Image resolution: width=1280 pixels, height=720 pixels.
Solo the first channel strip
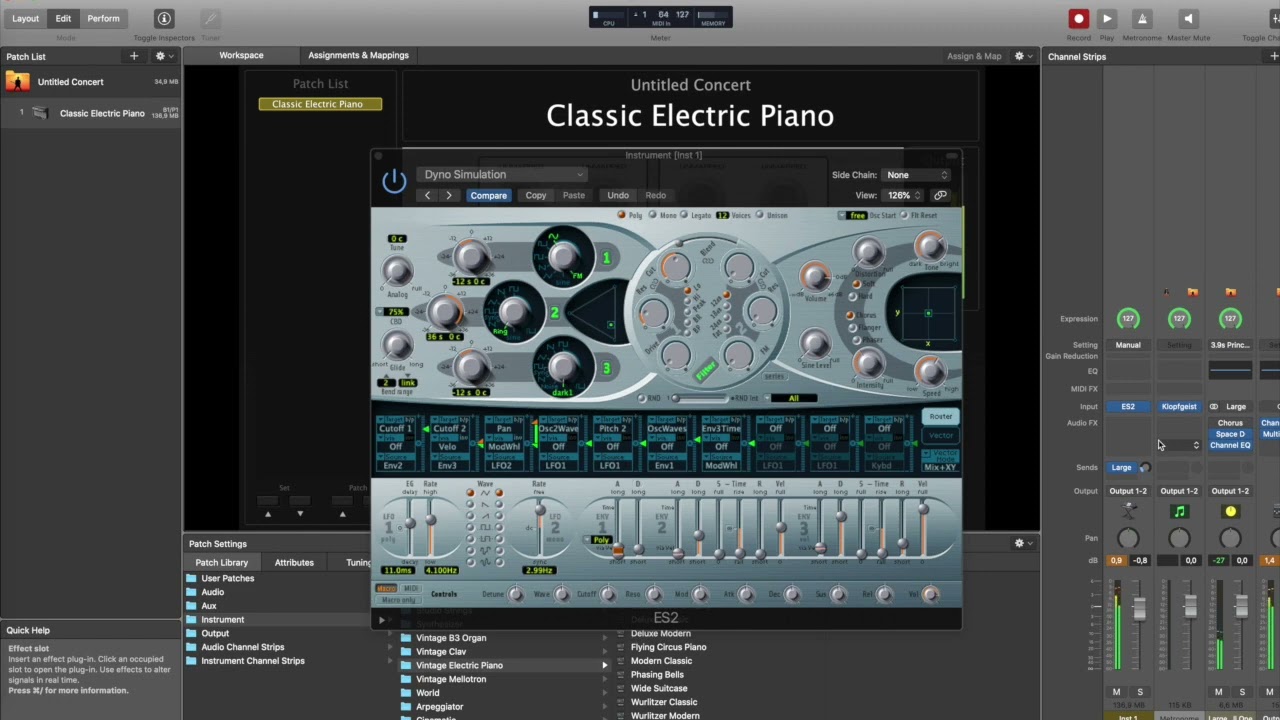1140,692
